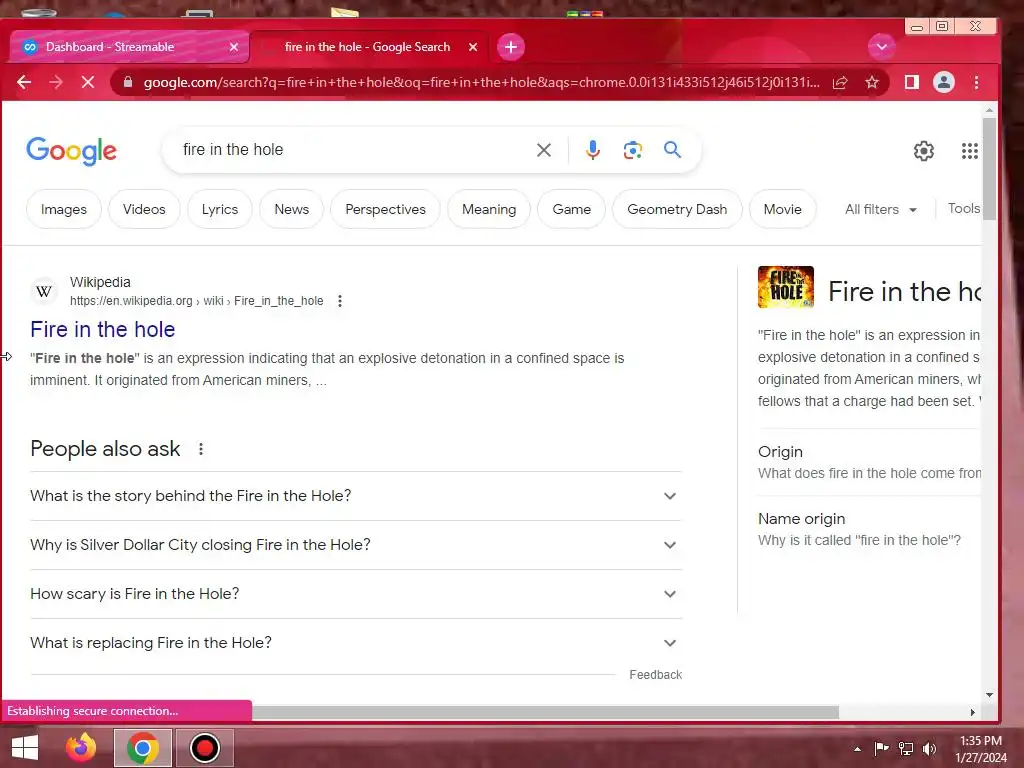The image size is (1024, 768).
Task: Open the Google apps grid
Action: pyautogui.click(x=970, y=151)
